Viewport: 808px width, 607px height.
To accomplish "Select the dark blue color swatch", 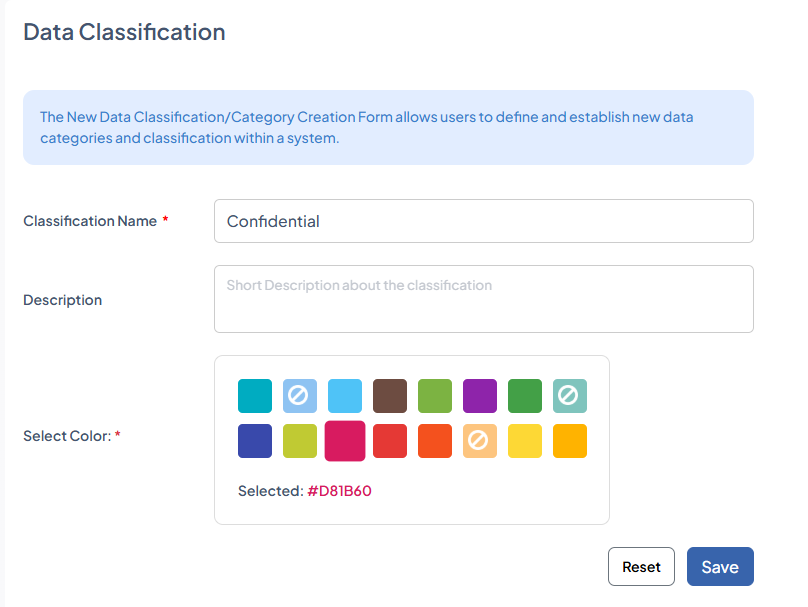I will pyautogui.click(x=255, y=441).
